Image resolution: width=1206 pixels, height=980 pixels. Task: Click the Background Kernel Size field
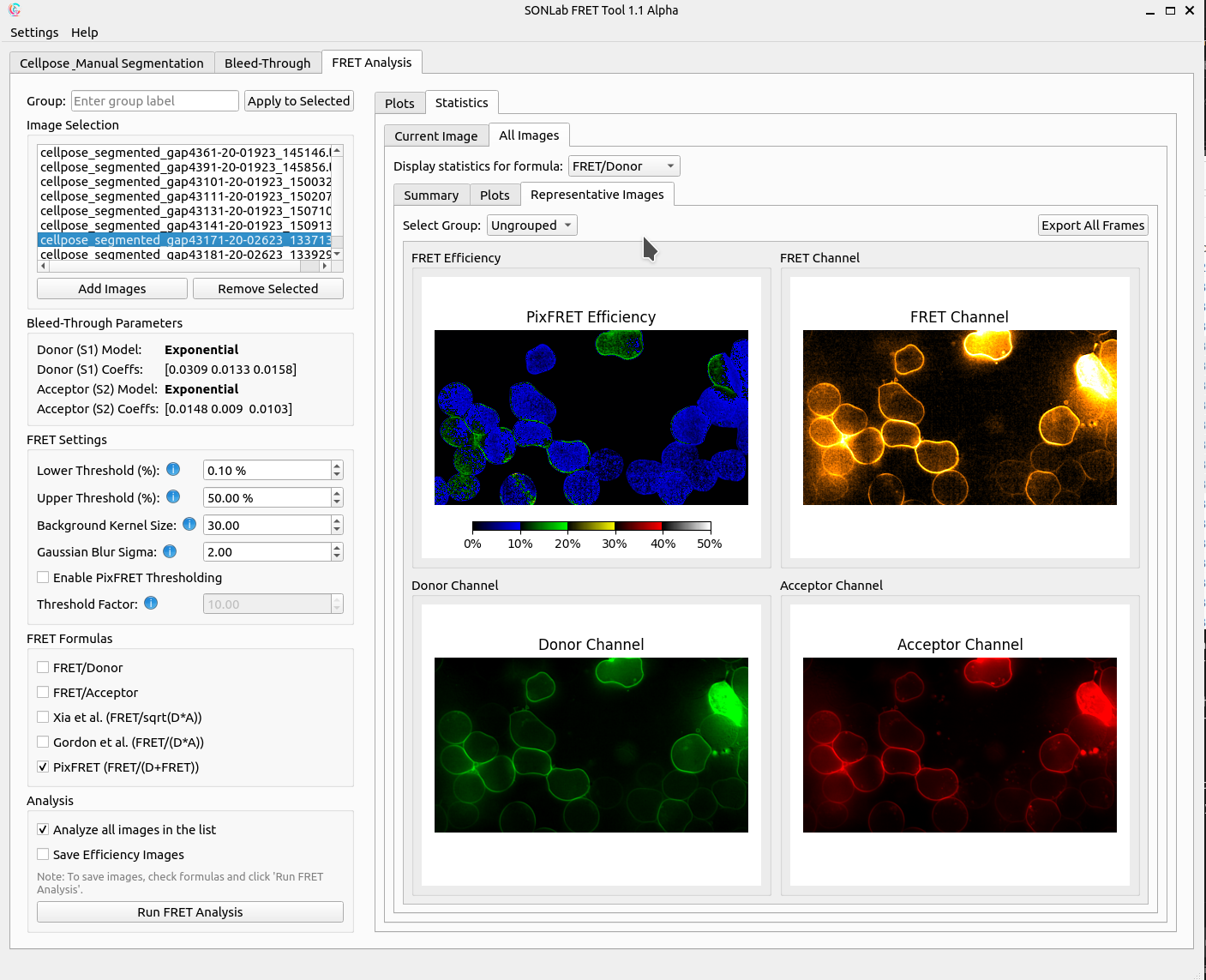267,525
